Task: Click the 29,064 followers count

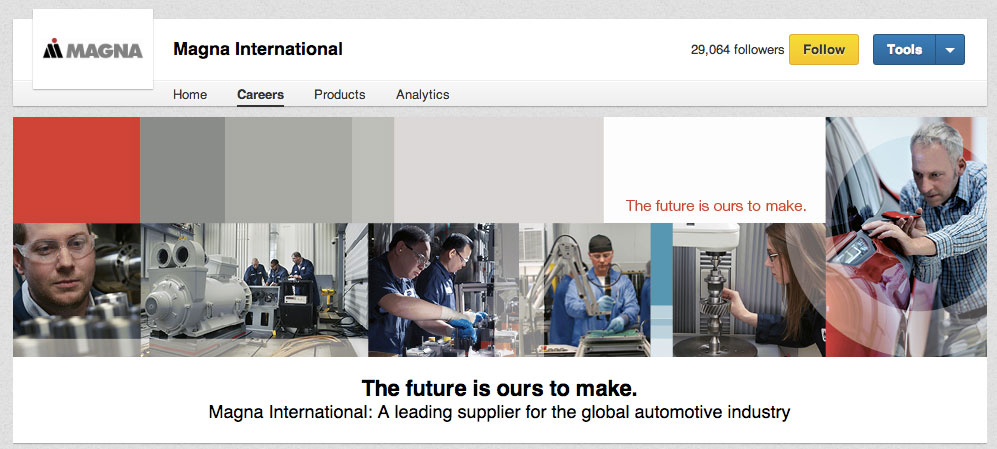Action: (x=737, y=49)
